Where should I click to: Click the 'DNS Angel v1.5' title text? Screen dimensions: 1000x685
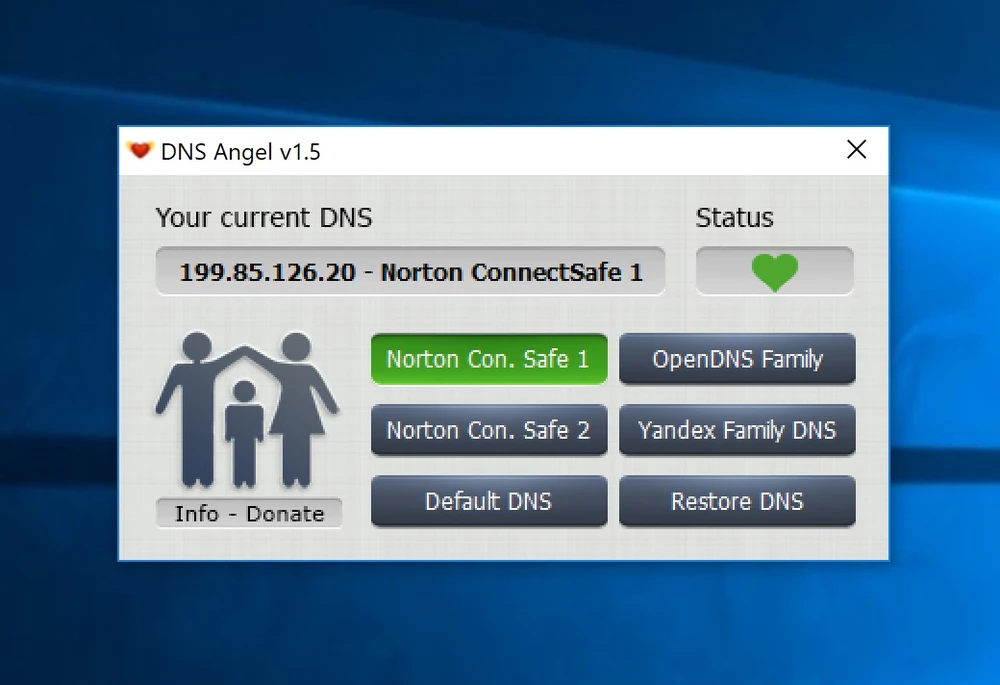[240, 152]
